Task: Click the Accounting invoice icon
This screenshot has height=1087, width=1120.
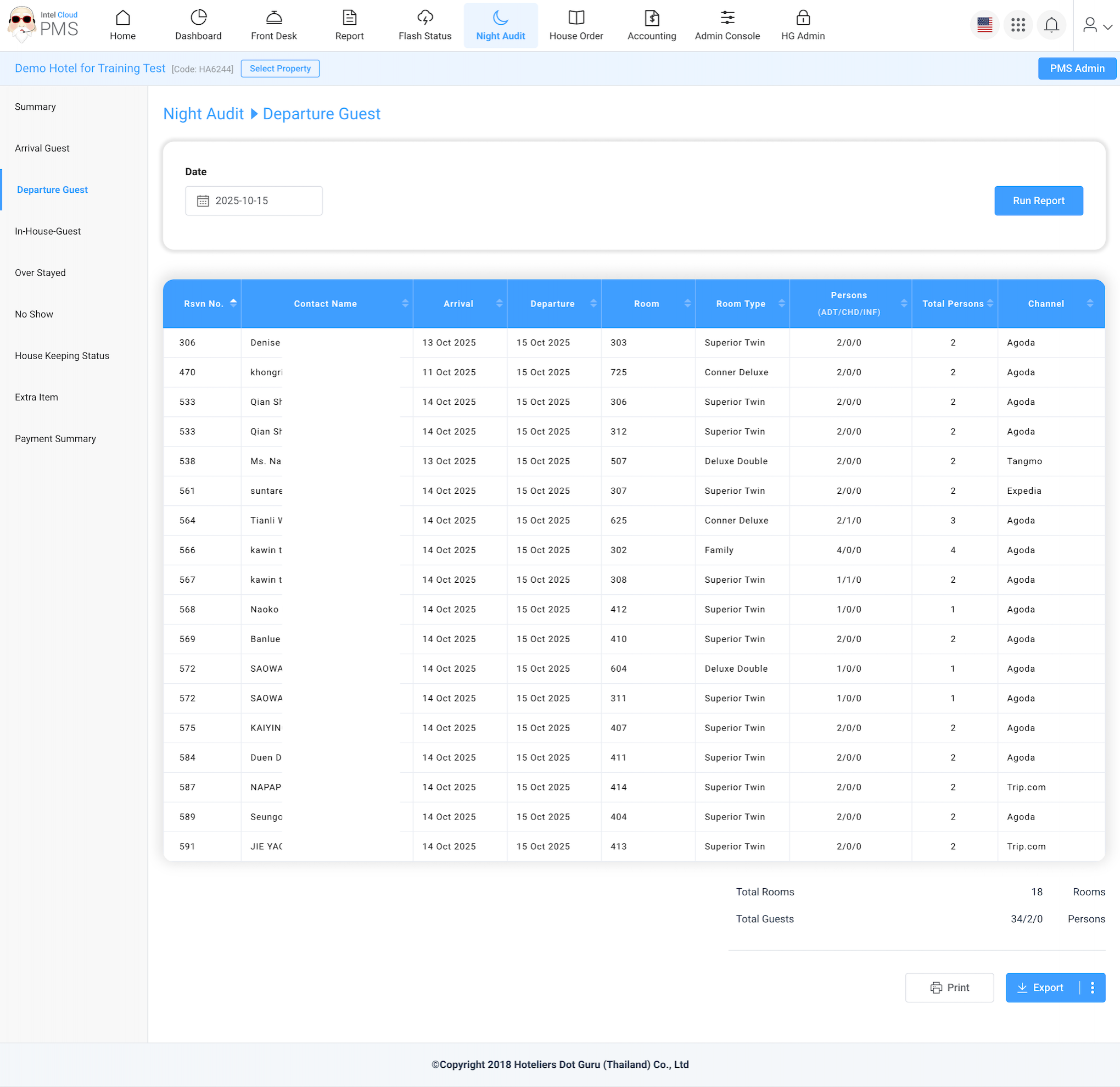Action: pos(652,18)
